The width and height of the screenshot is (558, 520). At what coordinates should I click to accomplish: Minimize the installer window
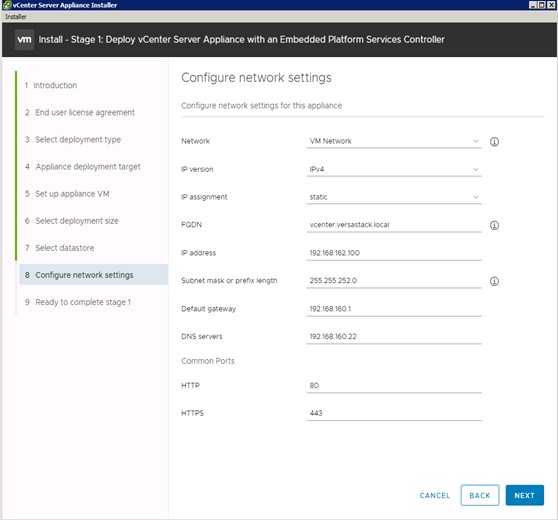(x=533, y=5)
